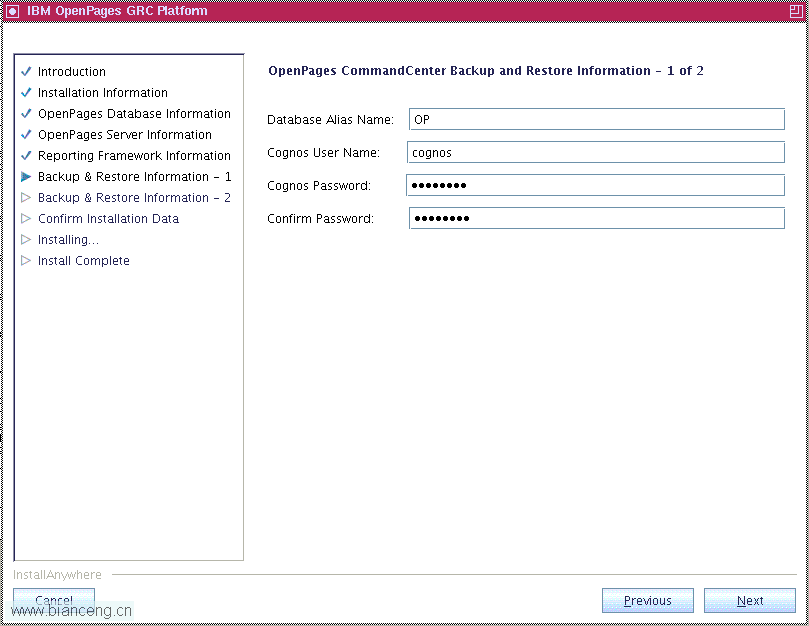The image size is (809, 626).
Task: Select the Introduction step checkmark
Action: pos(26,71)
